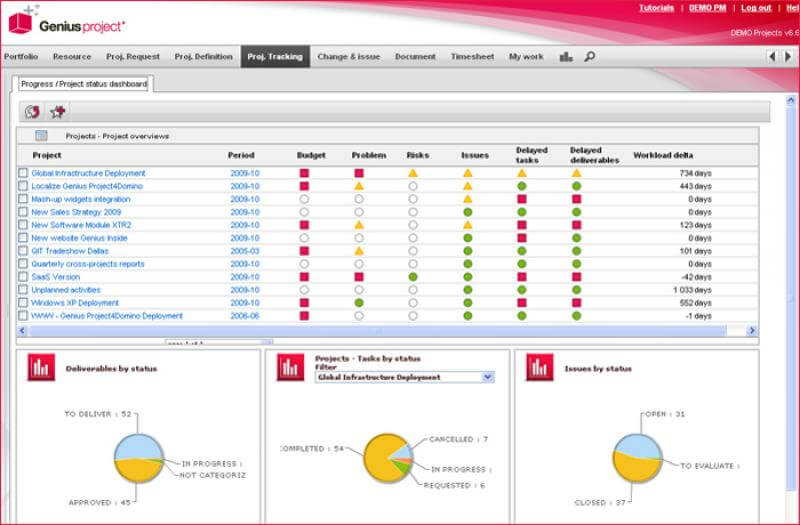Click the Log out link

click(756, 8)
